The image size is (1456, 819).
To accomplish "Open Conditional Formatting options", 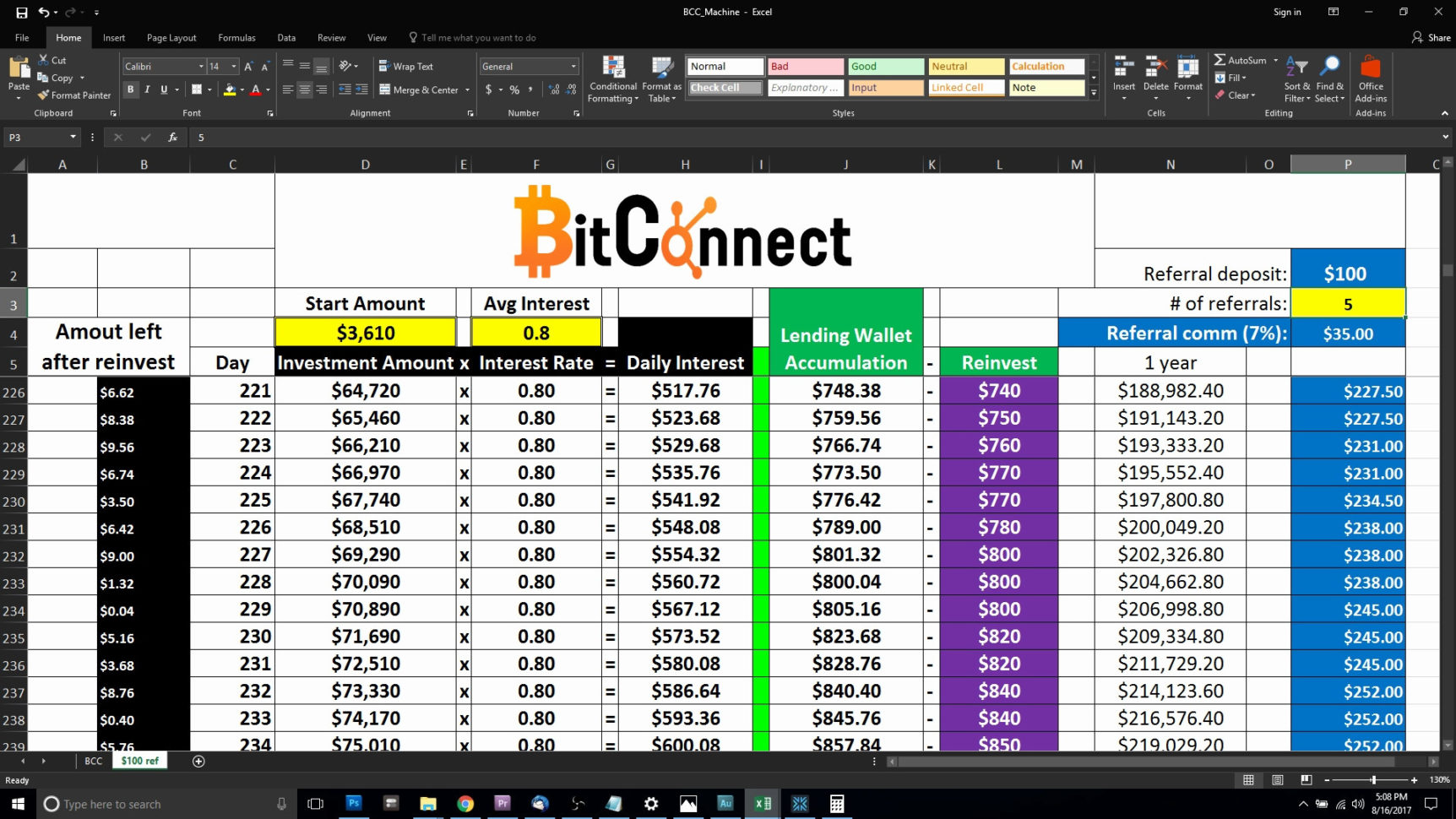I will tap(612, 80).
